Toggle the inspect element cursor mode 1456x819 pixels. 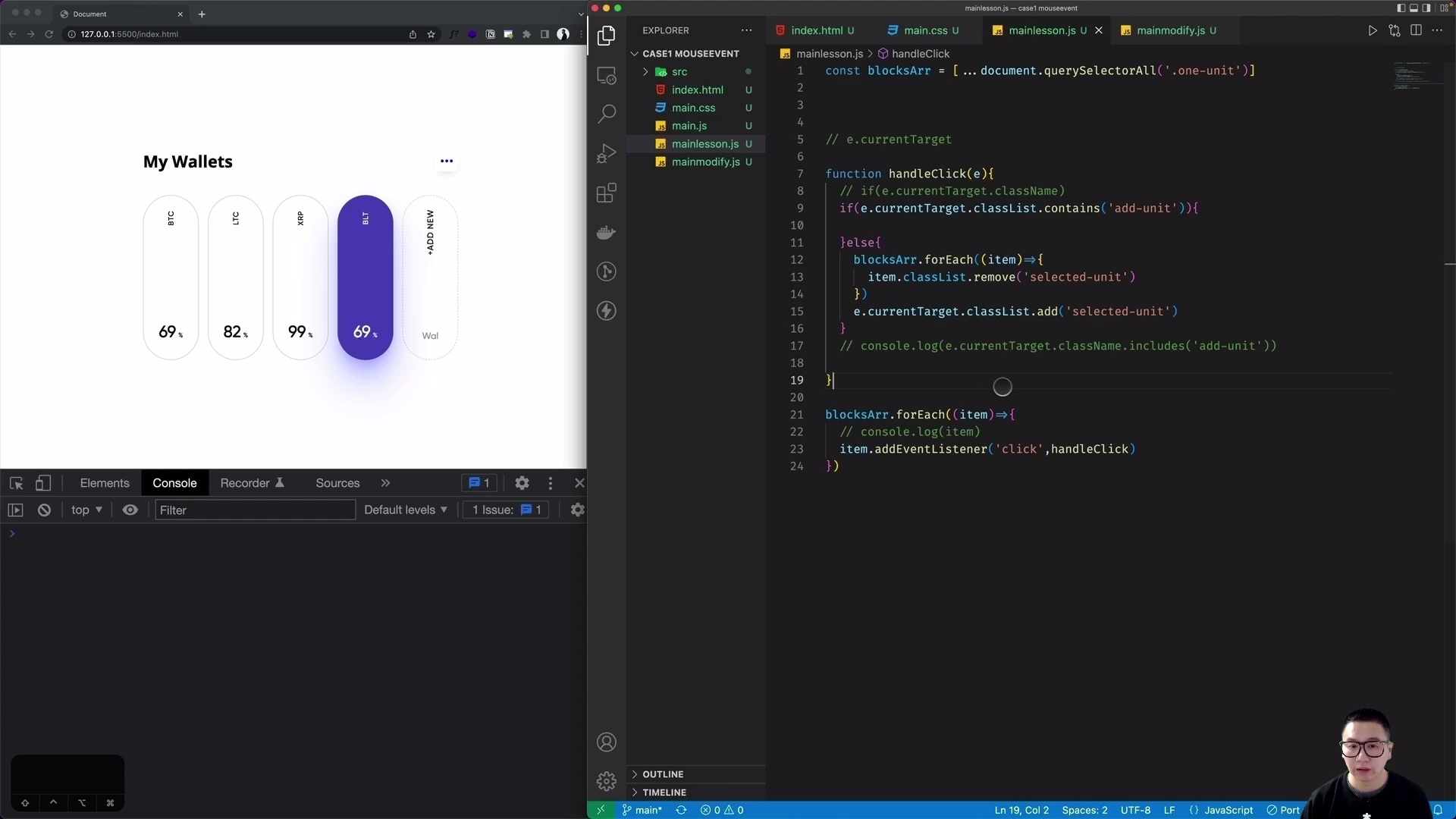tap(15, 483)
